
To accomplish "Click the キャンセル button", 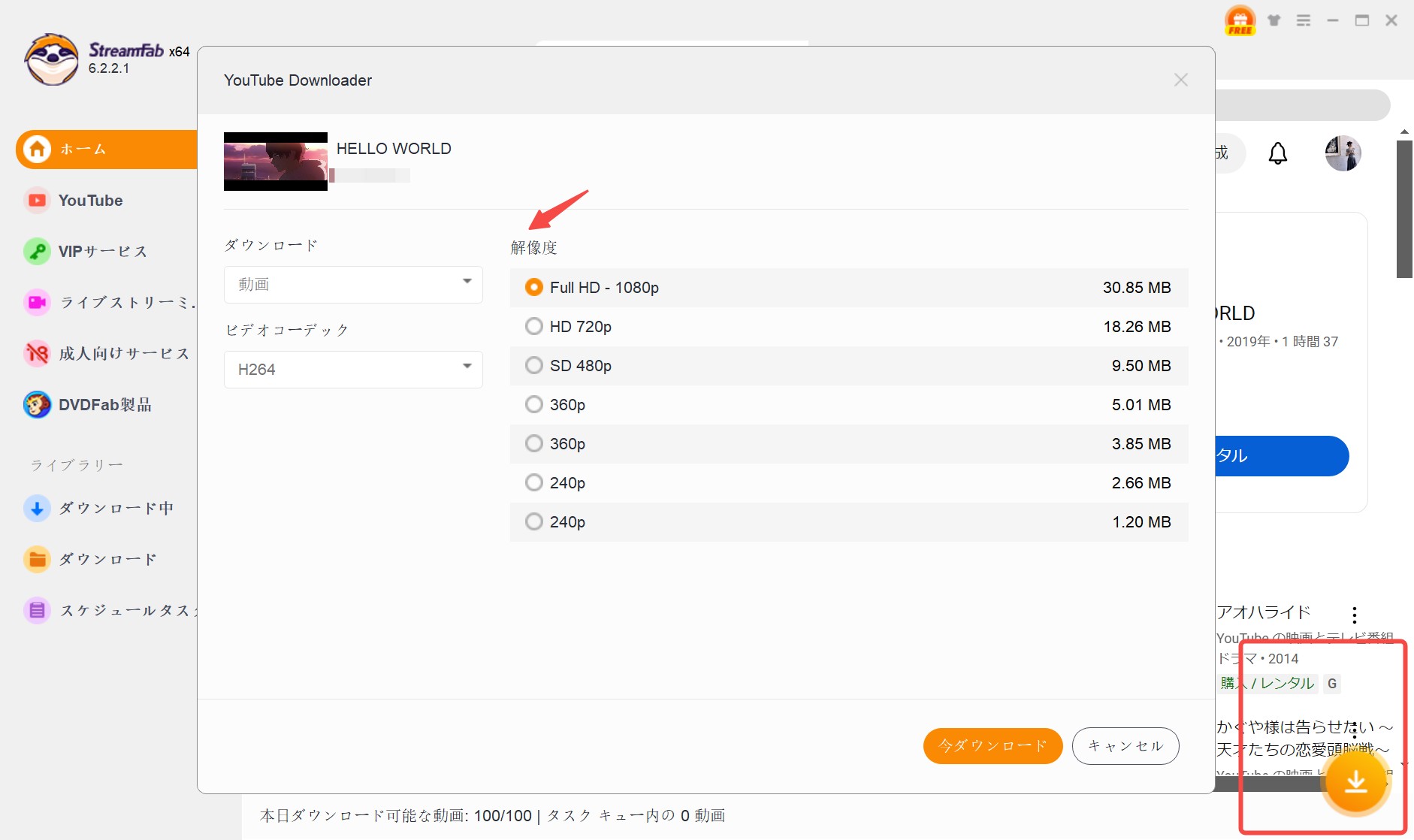I will (x=1125, y=745).
